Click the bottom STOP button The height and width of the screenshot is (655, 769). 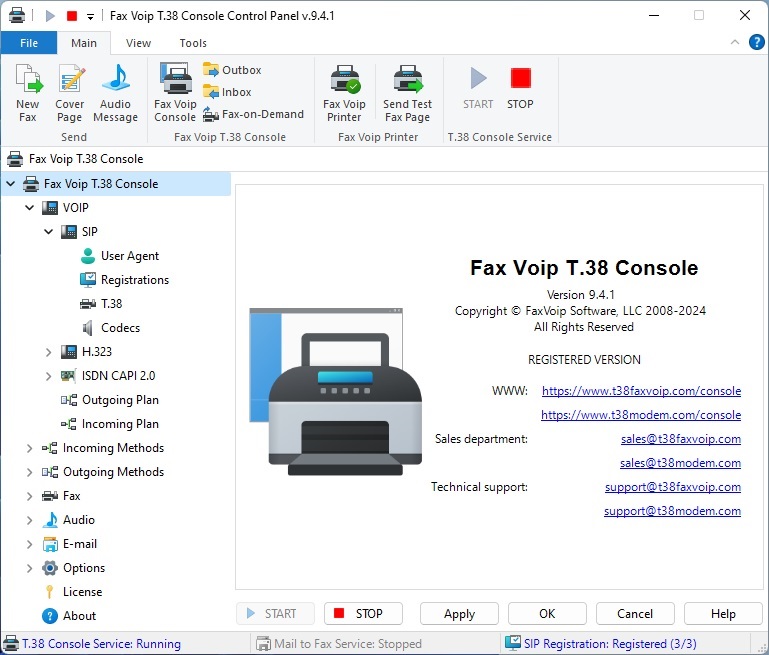(363, 614)
